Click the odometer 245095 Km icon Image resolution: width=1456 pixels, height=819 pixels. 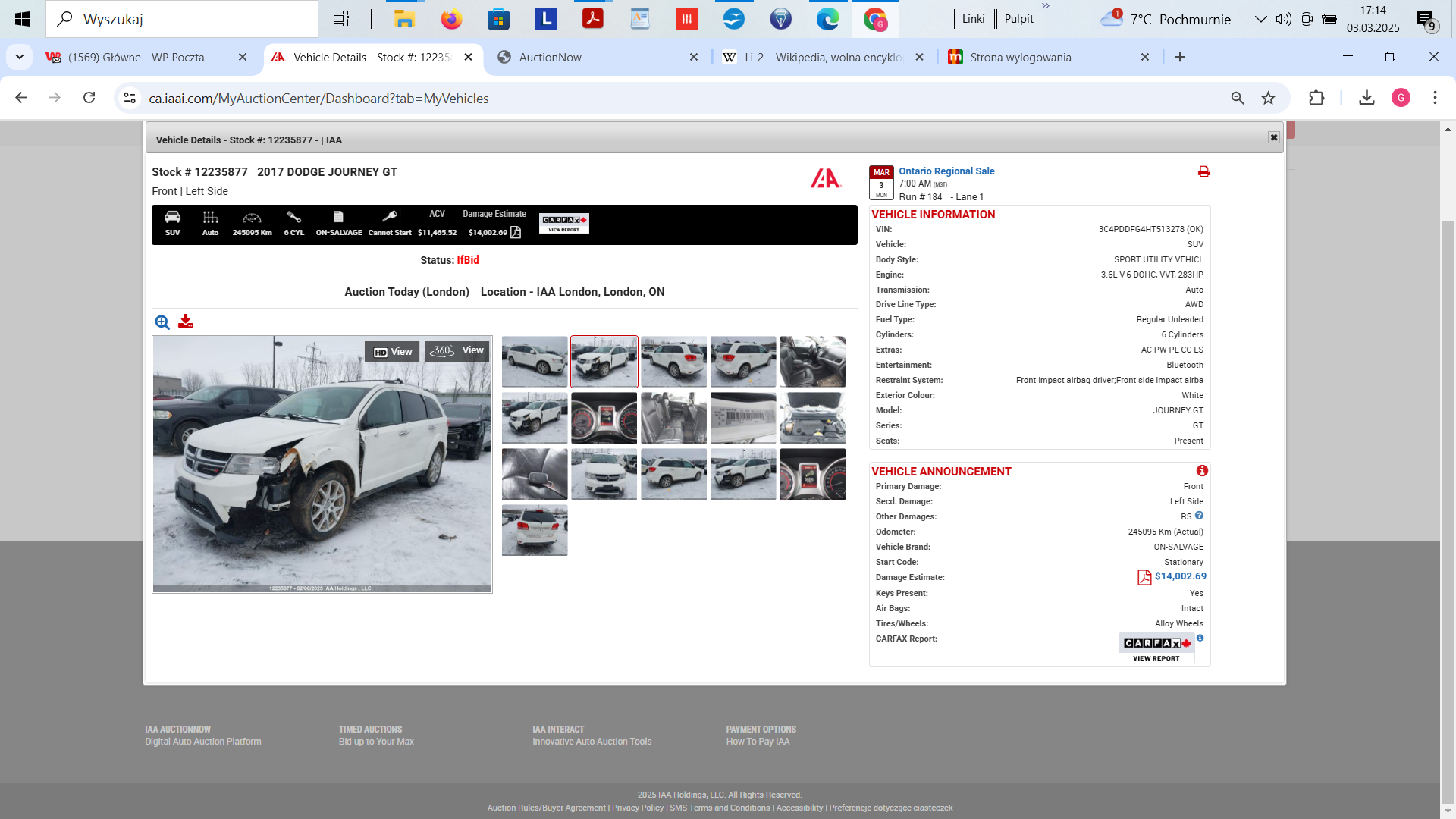[252, 218]
